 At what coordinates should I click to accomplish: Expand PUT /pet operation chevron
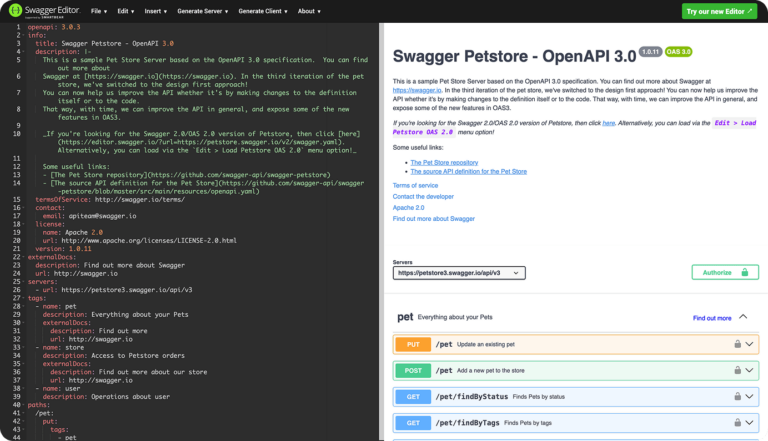coord(751,344)
